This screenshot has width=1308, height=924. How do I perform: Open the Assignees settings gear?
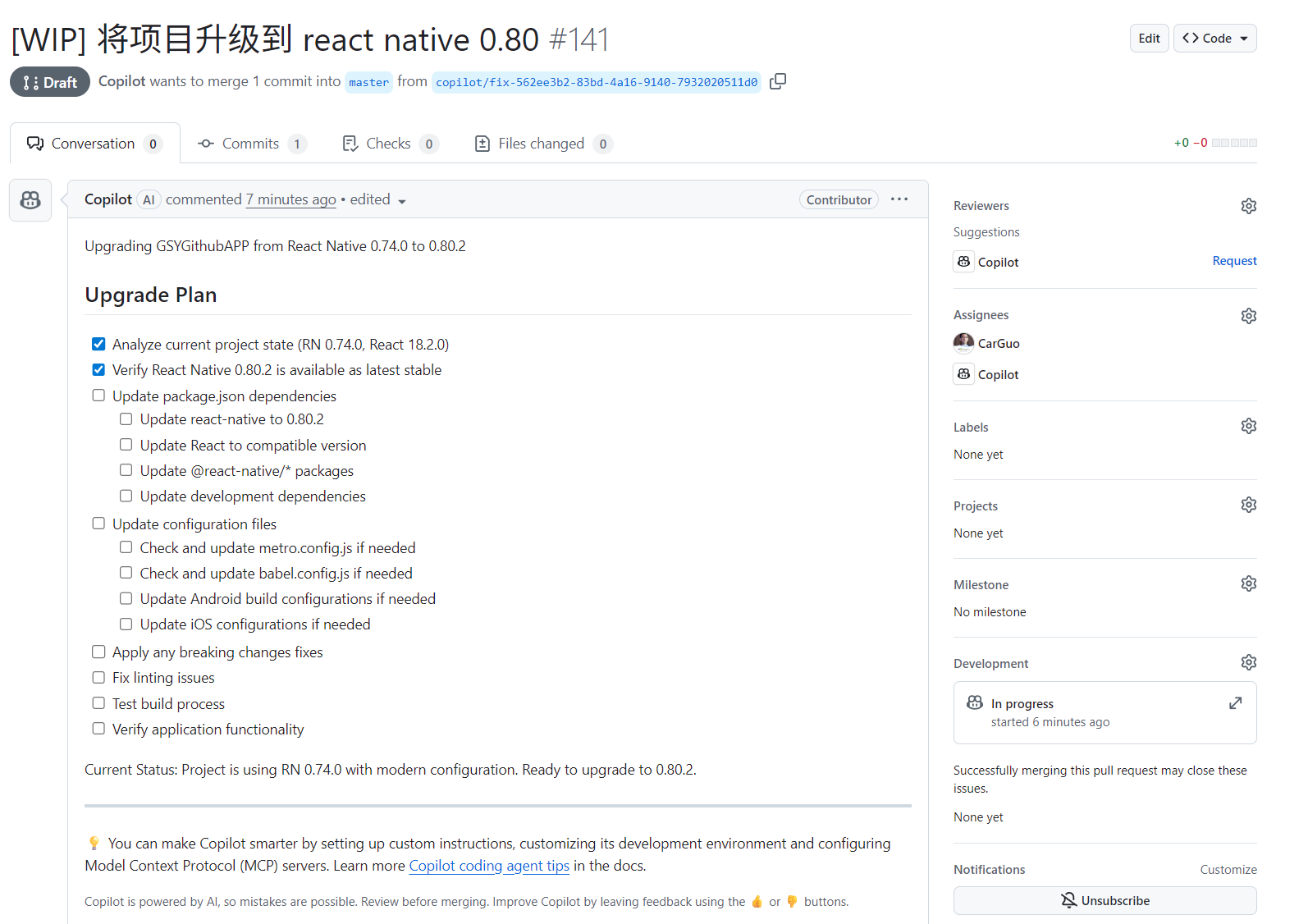(x=1248, y=316)
